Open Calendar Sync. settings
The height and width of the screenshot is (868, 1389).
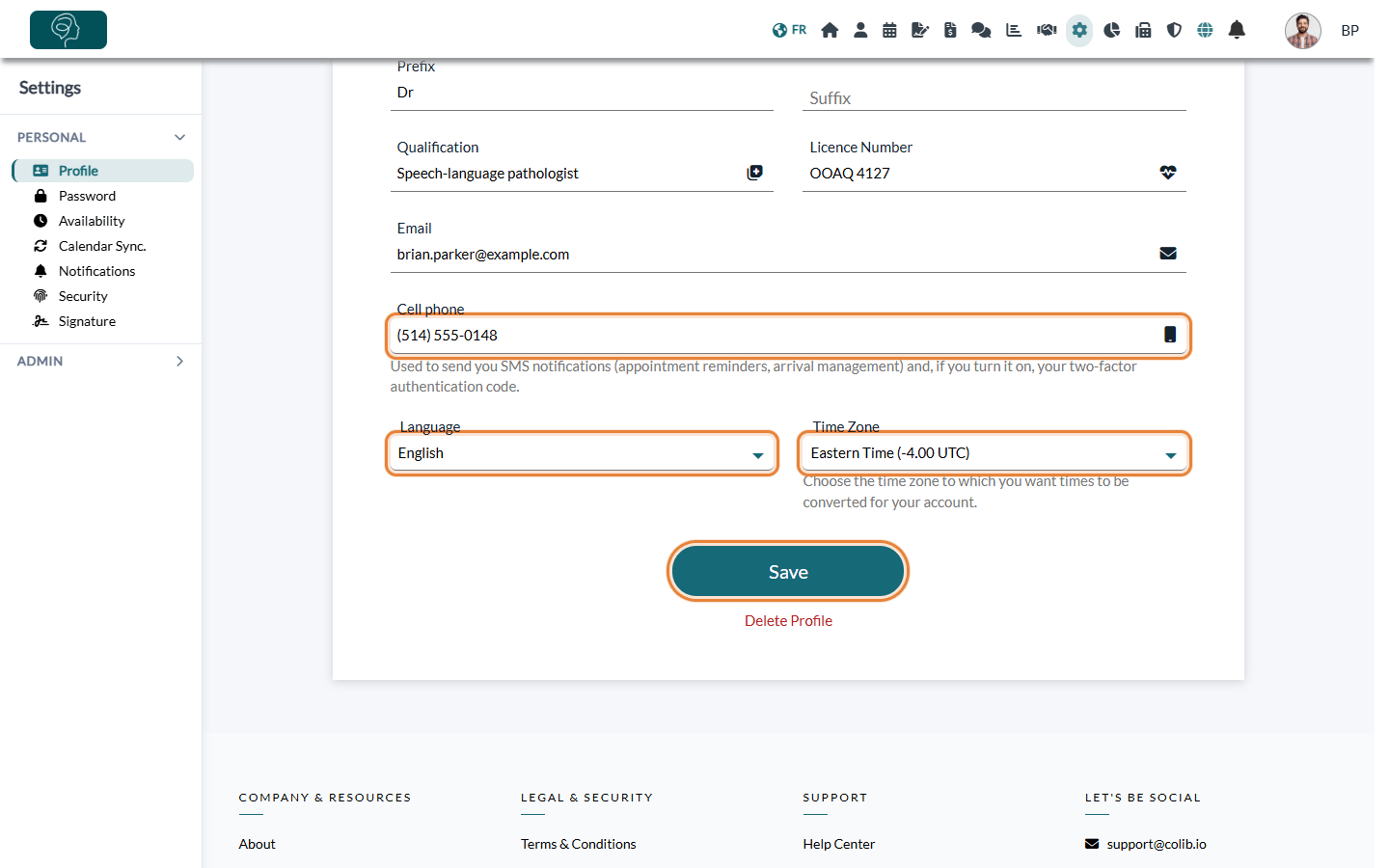[x=103, y=246]
